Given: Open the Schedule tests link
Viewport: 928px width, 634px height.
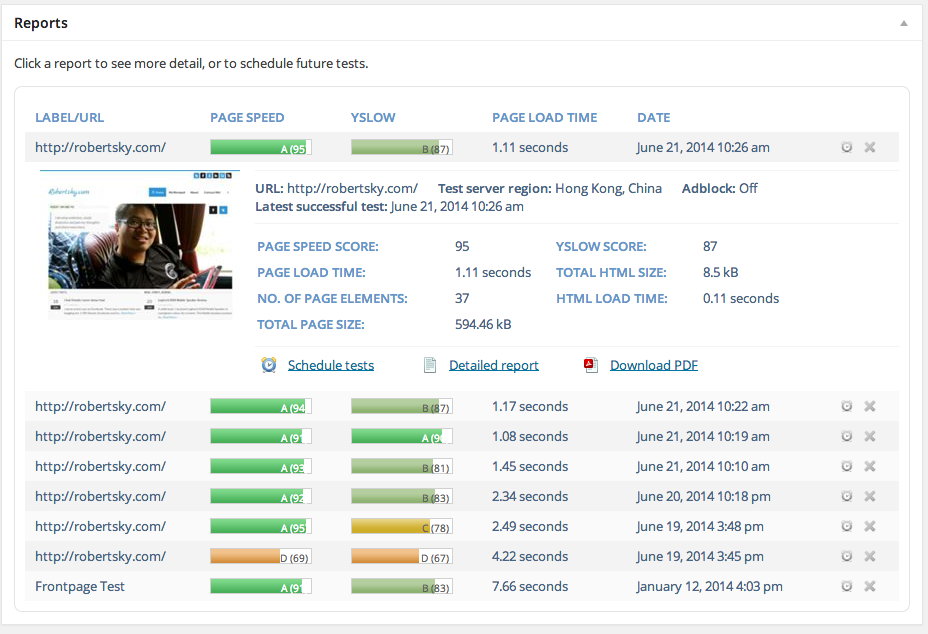Looking at the screenshot, I should 331,365.
